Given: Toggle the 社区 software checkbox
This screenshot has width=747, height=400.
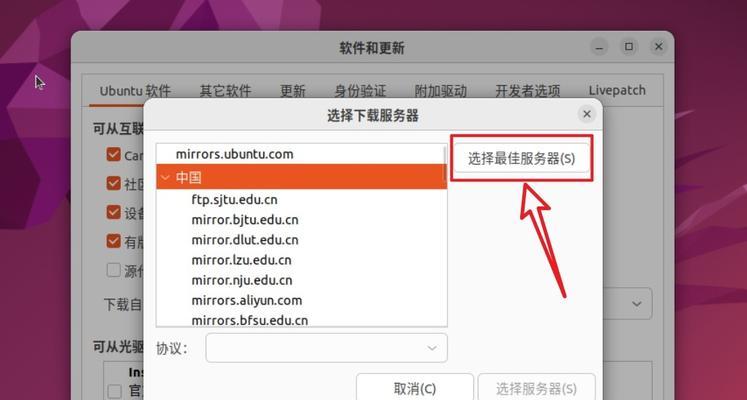Looking at the screenshot, I should point(113,183).
